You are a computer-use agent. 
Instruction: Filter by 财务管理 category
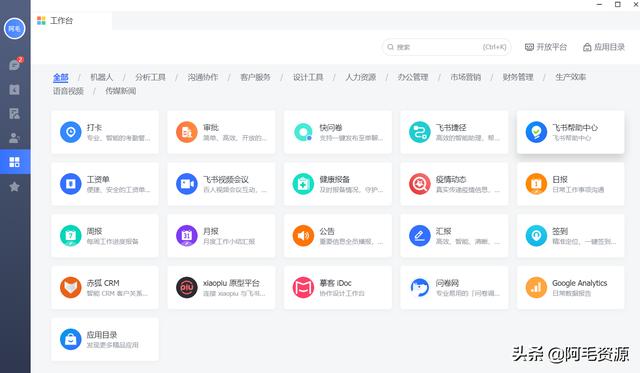click(518, 77)
